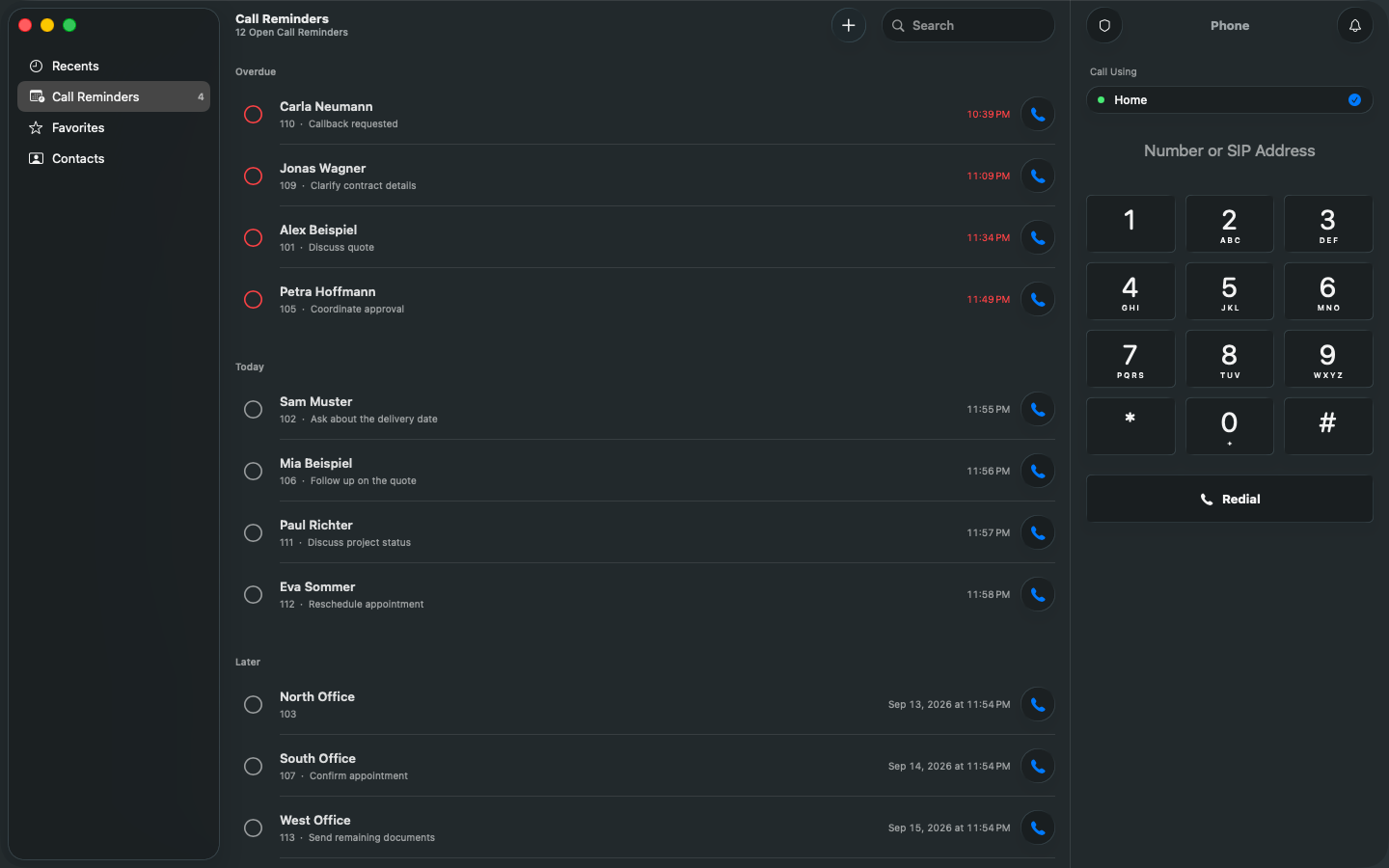Viewport: 1389px width, 868px height.
Task: Complete the Jonas Wagner reminder circle
Action: point(253,176)
